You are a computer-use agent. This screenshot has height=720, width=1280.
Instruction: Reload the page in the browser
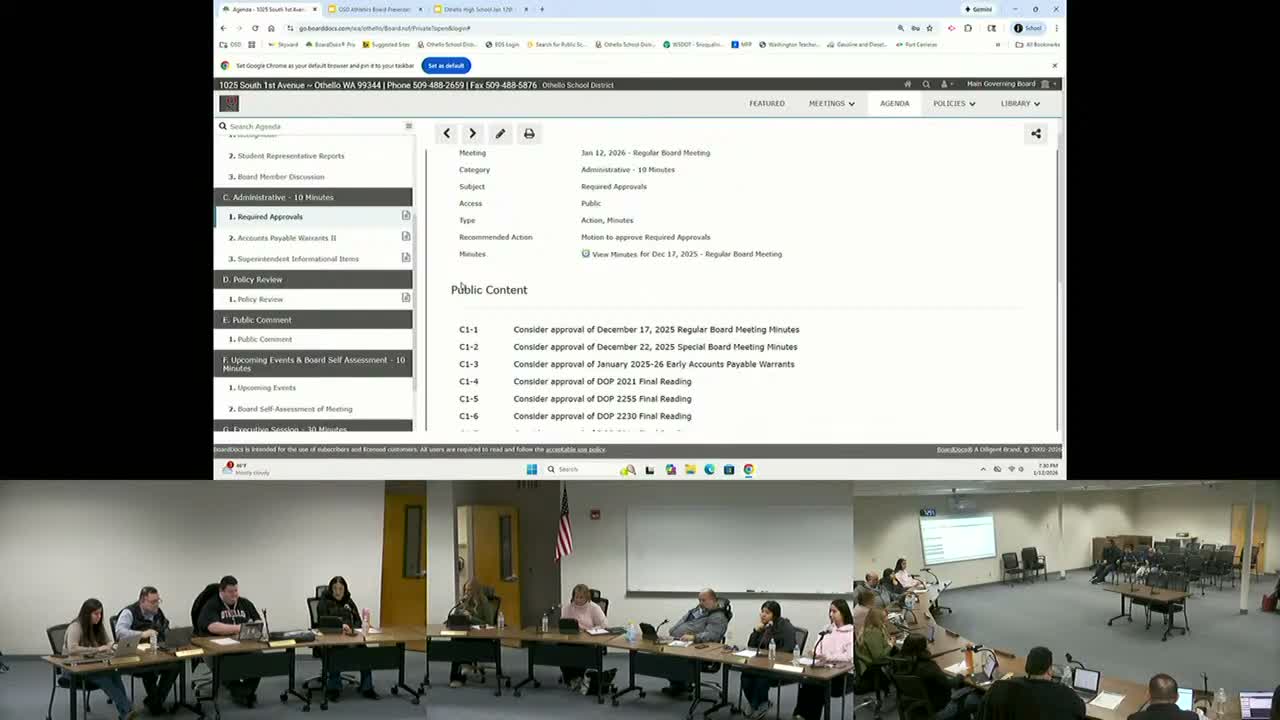click(x=255, y=28)
